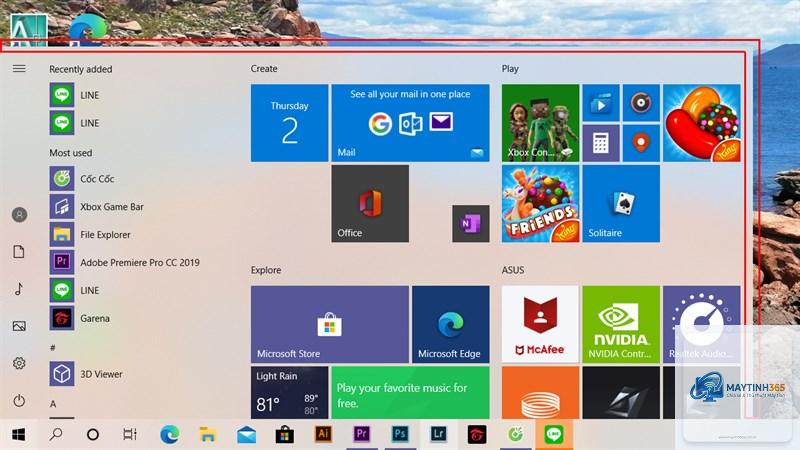Open the Light Rain weather tile

point(289,393)
